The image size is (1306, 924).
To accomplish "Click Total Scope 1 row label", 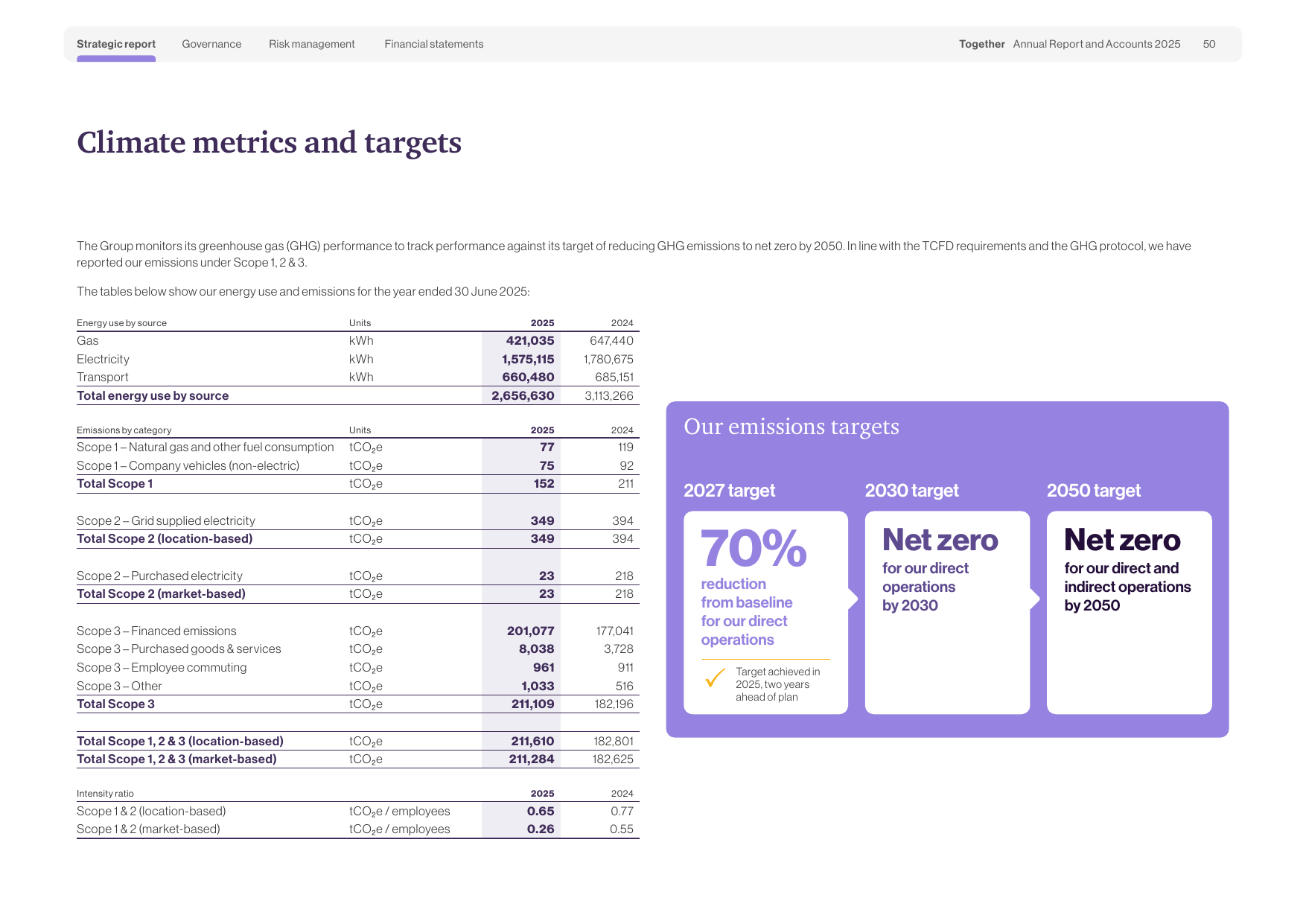I will 115,484.
